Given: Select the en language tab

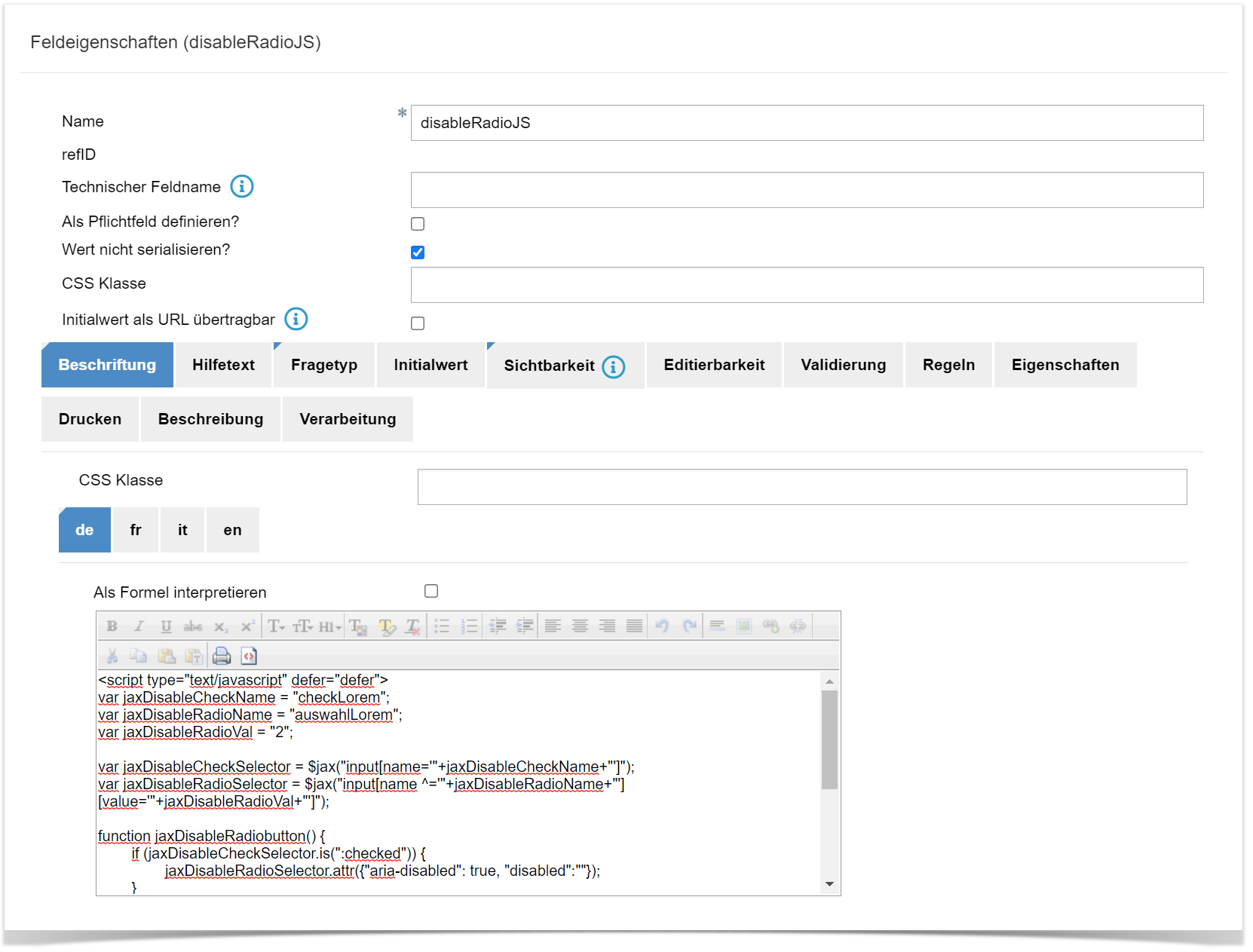Looking at the screenshot, I should pyautogui.click(x=232, y=530).
